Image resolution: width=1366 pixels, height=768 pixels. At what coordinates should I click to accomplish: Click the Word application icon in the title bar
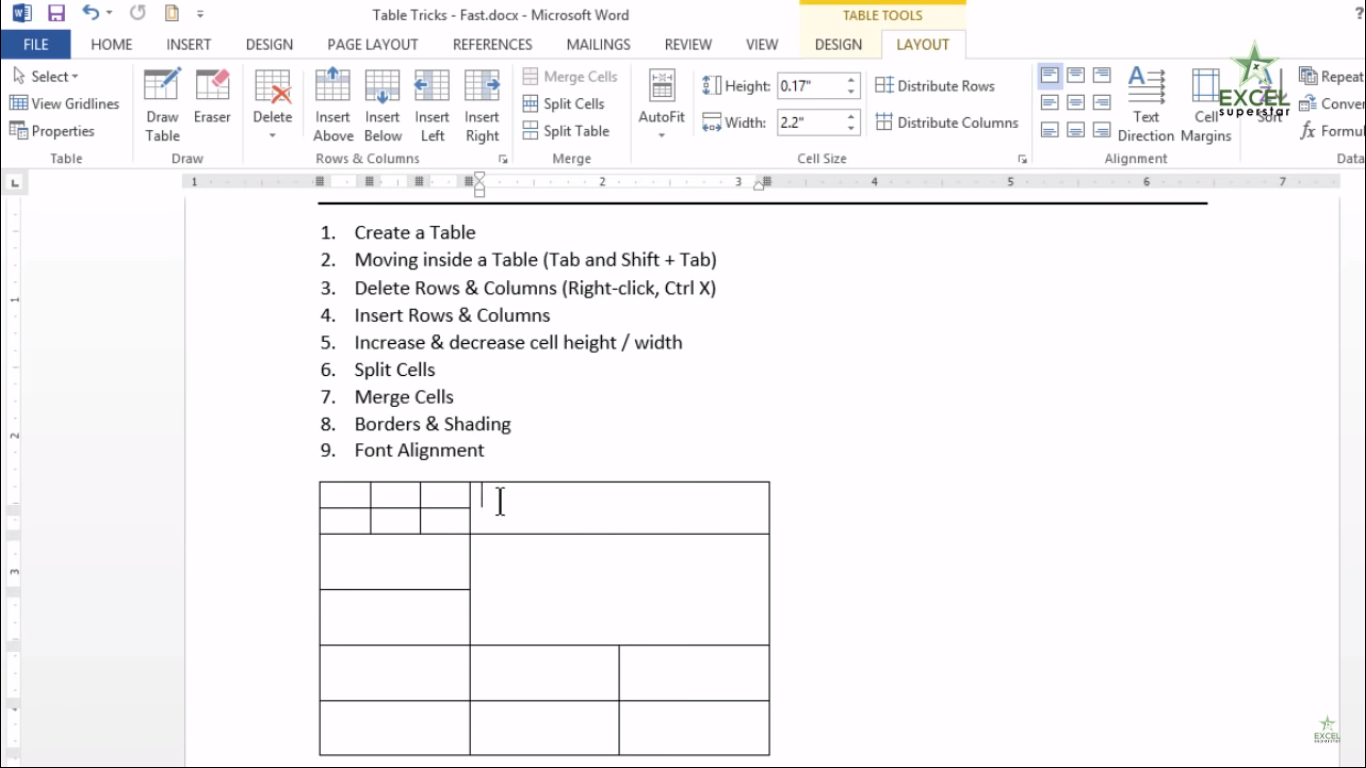22,14
